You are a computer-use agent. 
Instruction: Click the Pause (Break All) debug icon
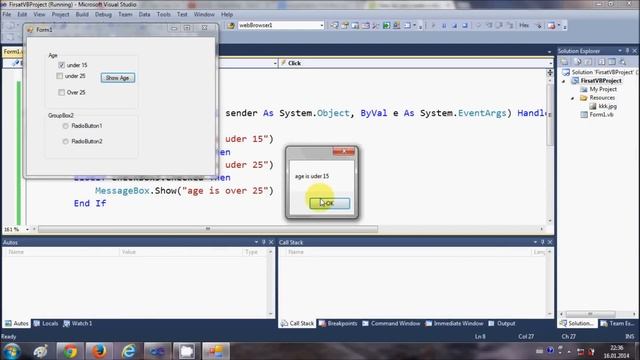[444, 25]
